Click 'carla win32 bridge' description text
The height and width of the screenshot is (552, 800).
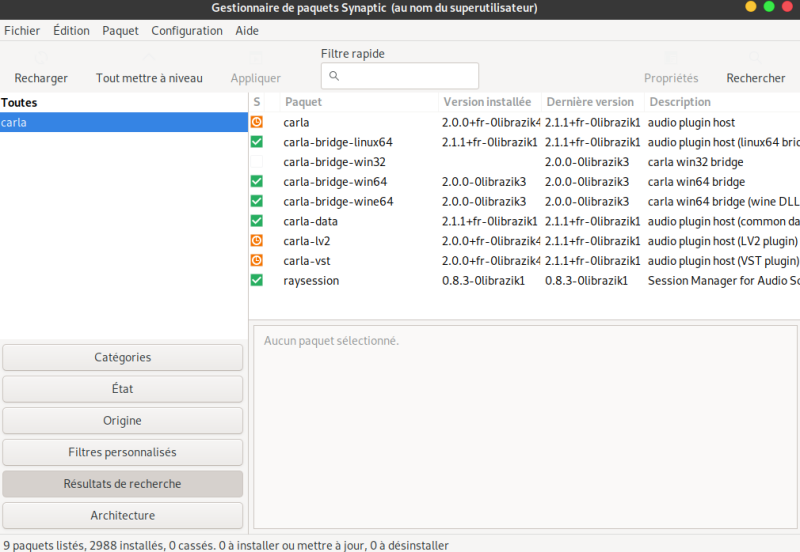[x=695, y=162]
